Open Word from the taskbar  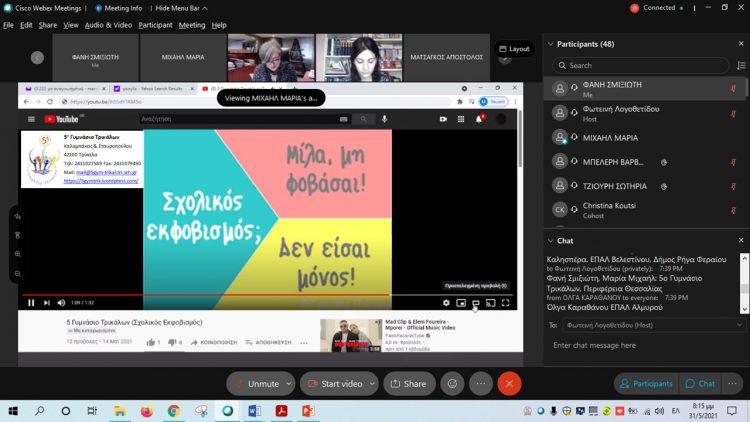tap(254, 411)
